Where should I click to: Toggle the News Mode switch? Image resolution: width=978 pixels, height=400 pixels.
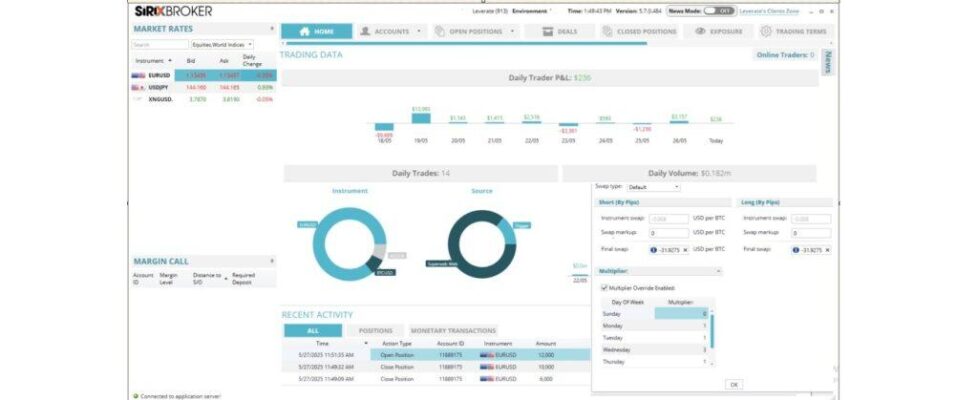718,11
